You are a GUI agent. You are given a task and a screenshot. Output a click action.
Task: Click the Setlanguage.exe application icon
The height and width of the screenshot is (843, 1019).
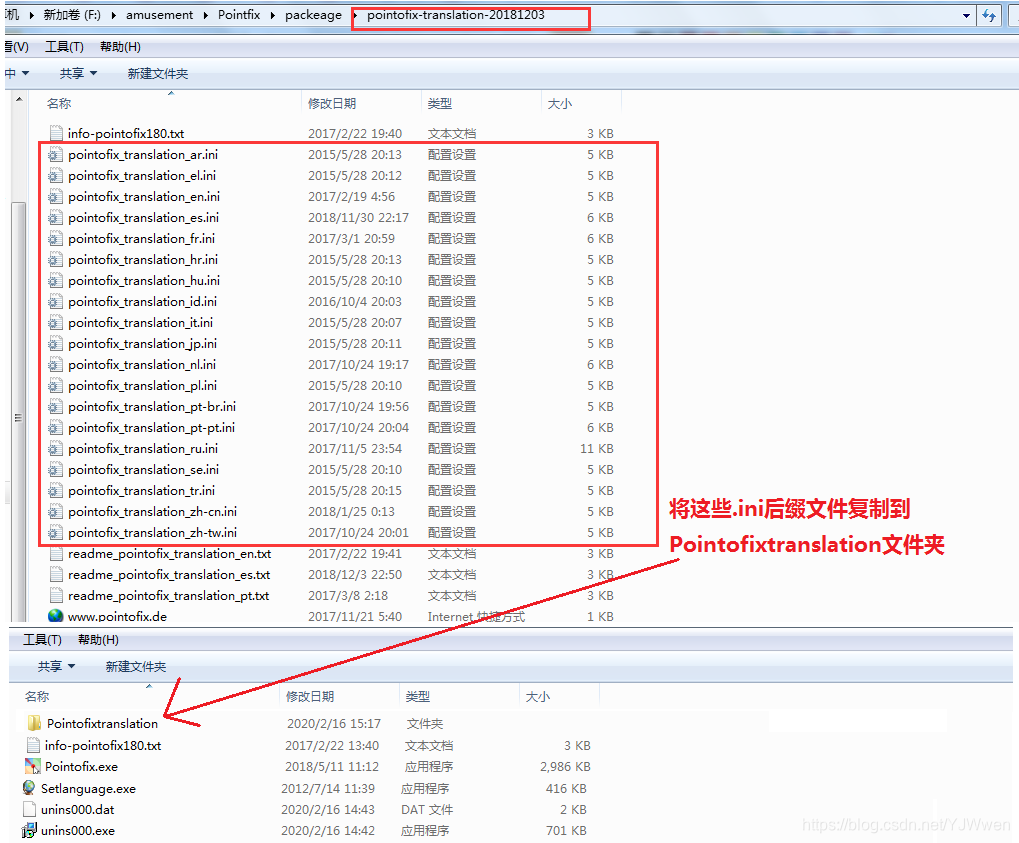tap(29, 788)
